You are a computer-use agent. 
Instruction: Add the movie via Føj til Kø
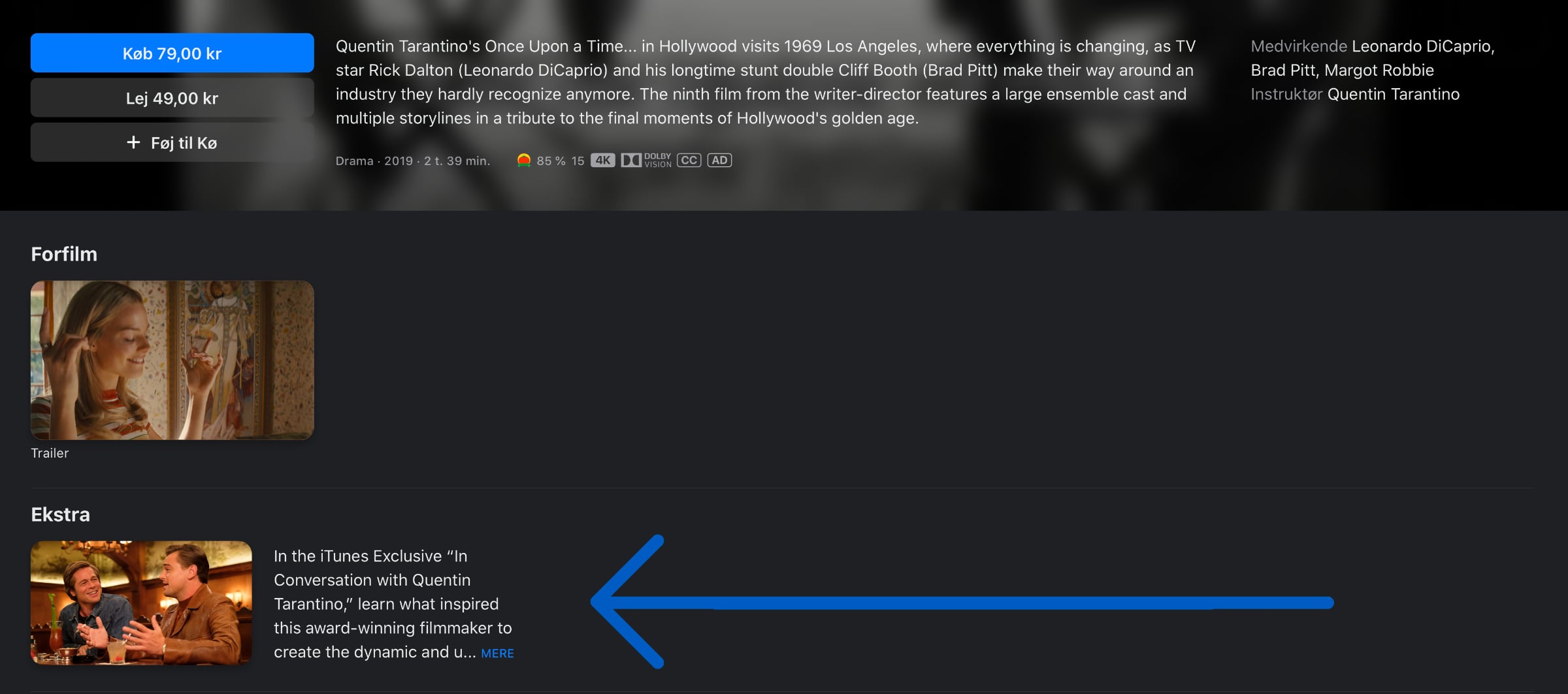pyautogui.click(x=172, y=142)
